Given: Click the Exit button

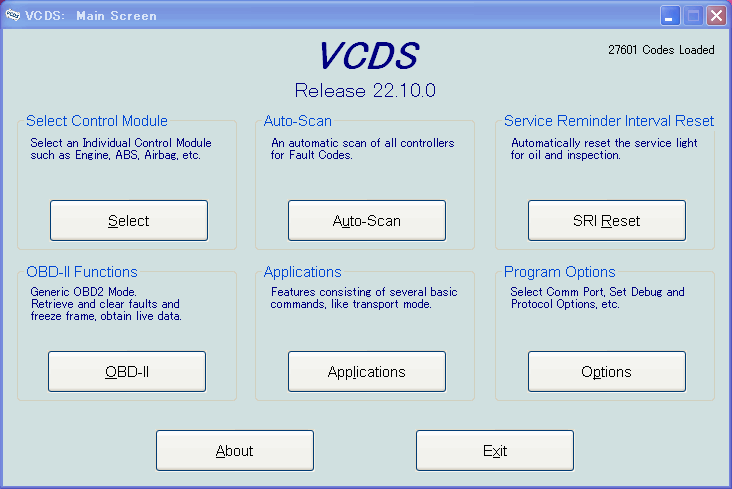Looking at the screenshot, I should coord(495,450).
